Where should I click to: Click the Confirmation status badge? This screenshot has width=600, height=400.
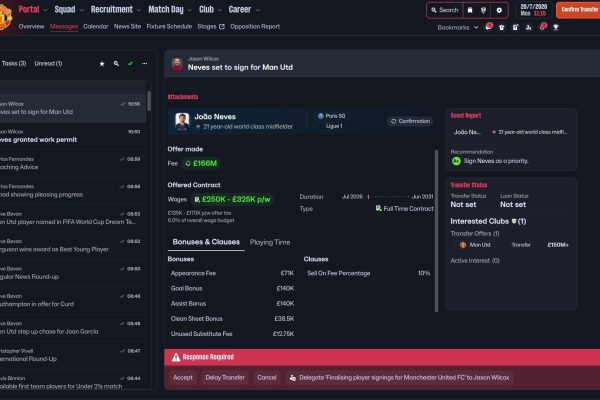pos(411,121)
